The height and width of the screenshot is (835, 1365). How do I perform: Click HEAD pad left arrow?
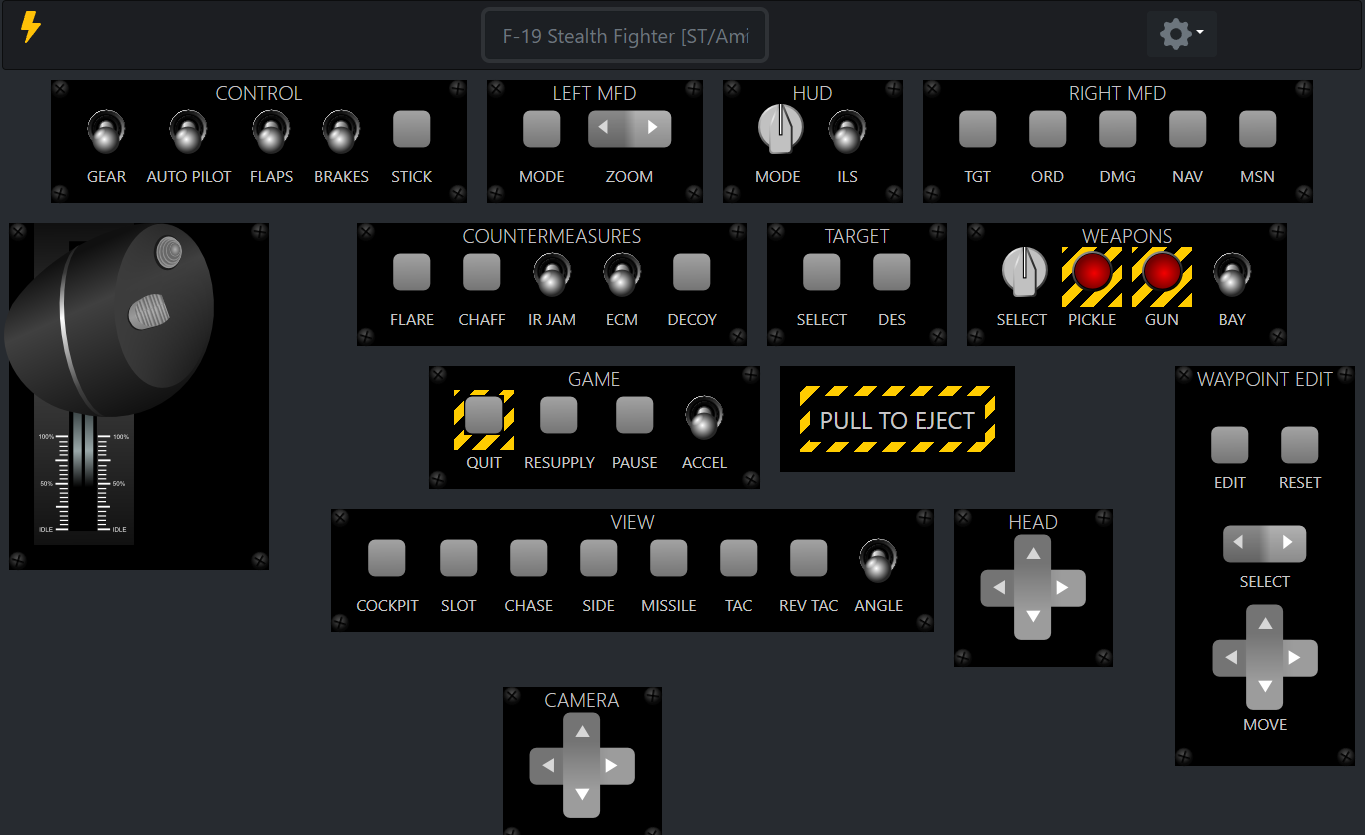pos(1000,587)
